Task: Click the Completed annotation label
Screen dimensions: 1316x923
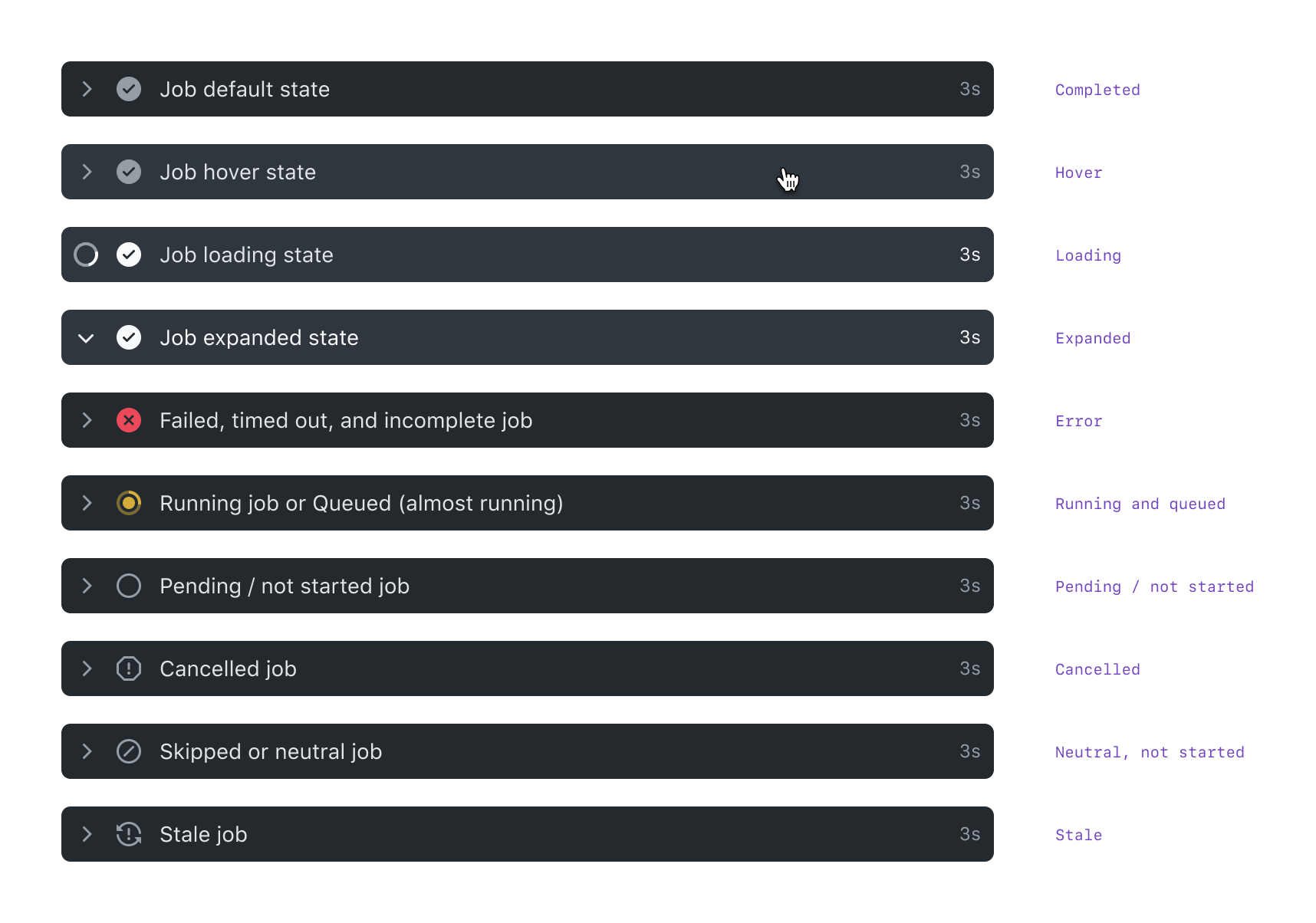Action: pyautogui.click(x=1097, y=90)
